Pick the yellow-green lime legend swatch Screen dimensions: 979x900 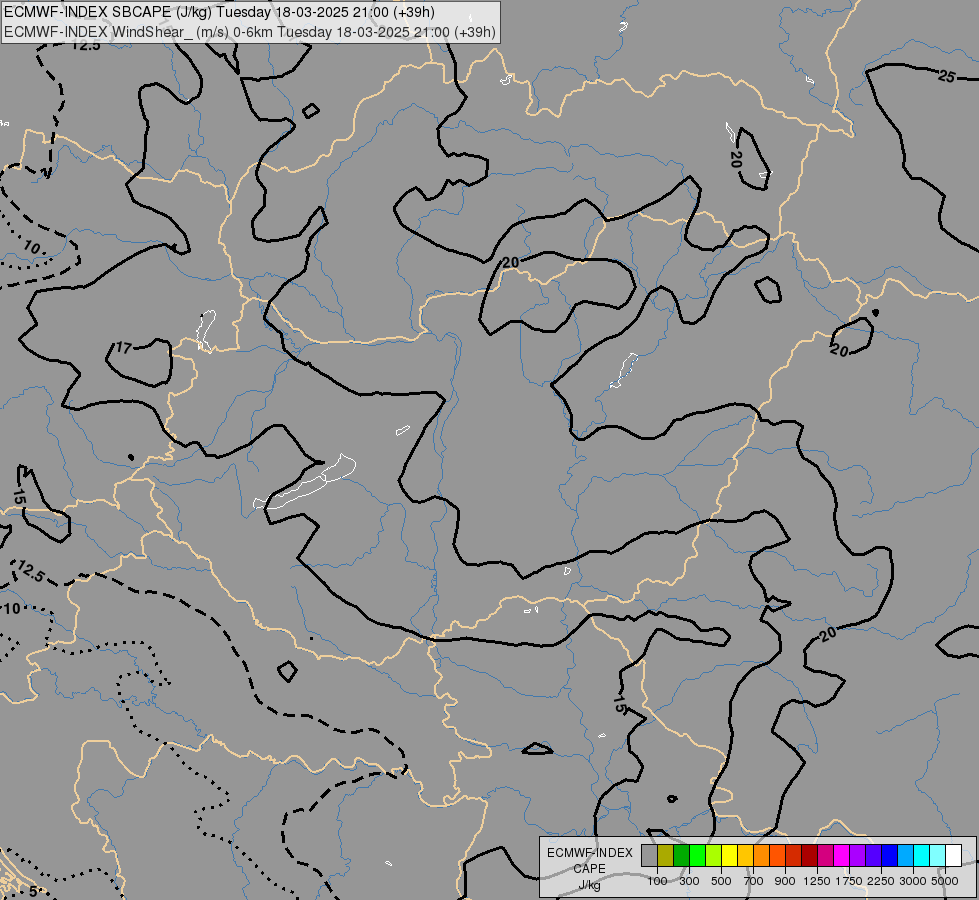tap(714, 855)
